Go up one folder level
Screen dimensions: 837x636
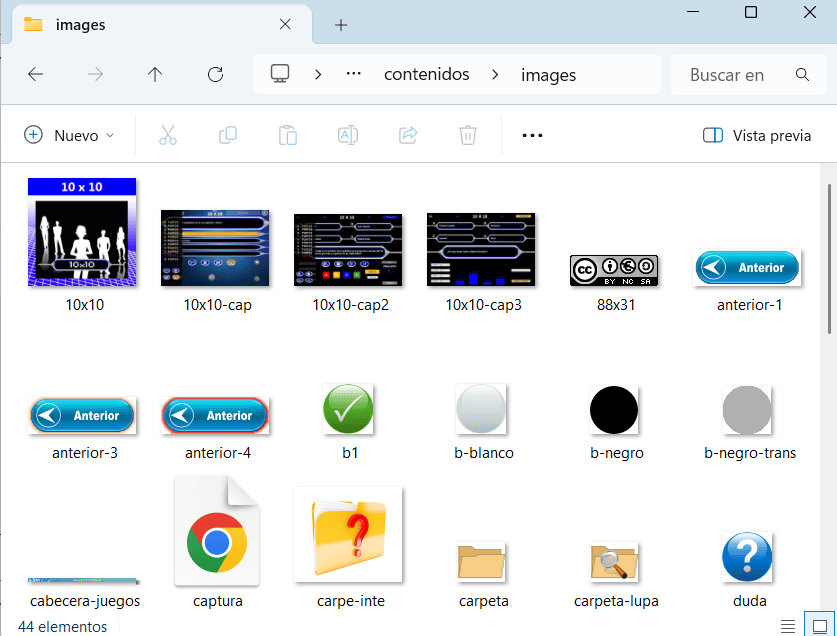[155, 74]
